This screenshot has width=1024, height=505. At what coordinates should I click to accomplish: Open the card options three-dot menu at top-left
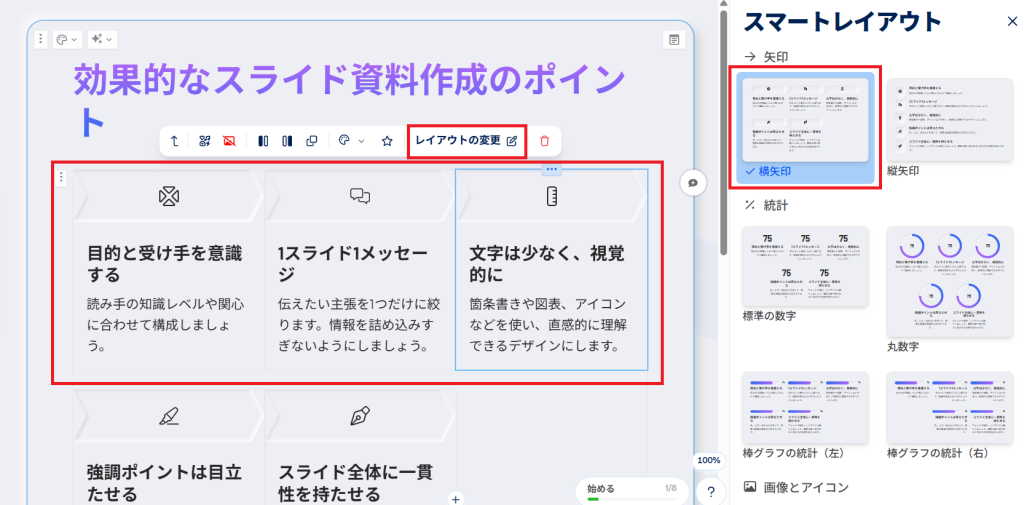pyautogui.click(x=40, y=40)
